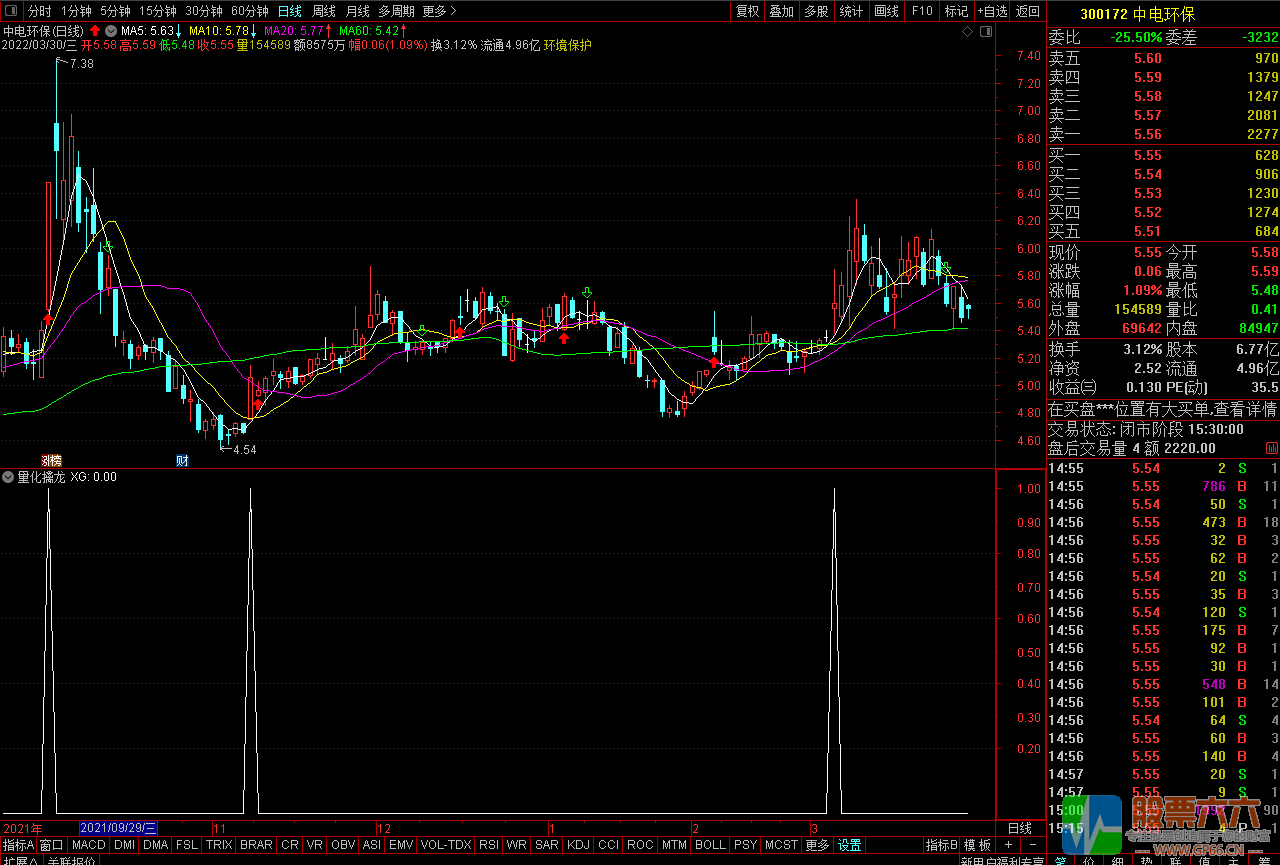Image resolution: width=1280 pixels, height=865 pixels.
Task: Click the 返回 back button
Action: click(x=1027, y=11)
